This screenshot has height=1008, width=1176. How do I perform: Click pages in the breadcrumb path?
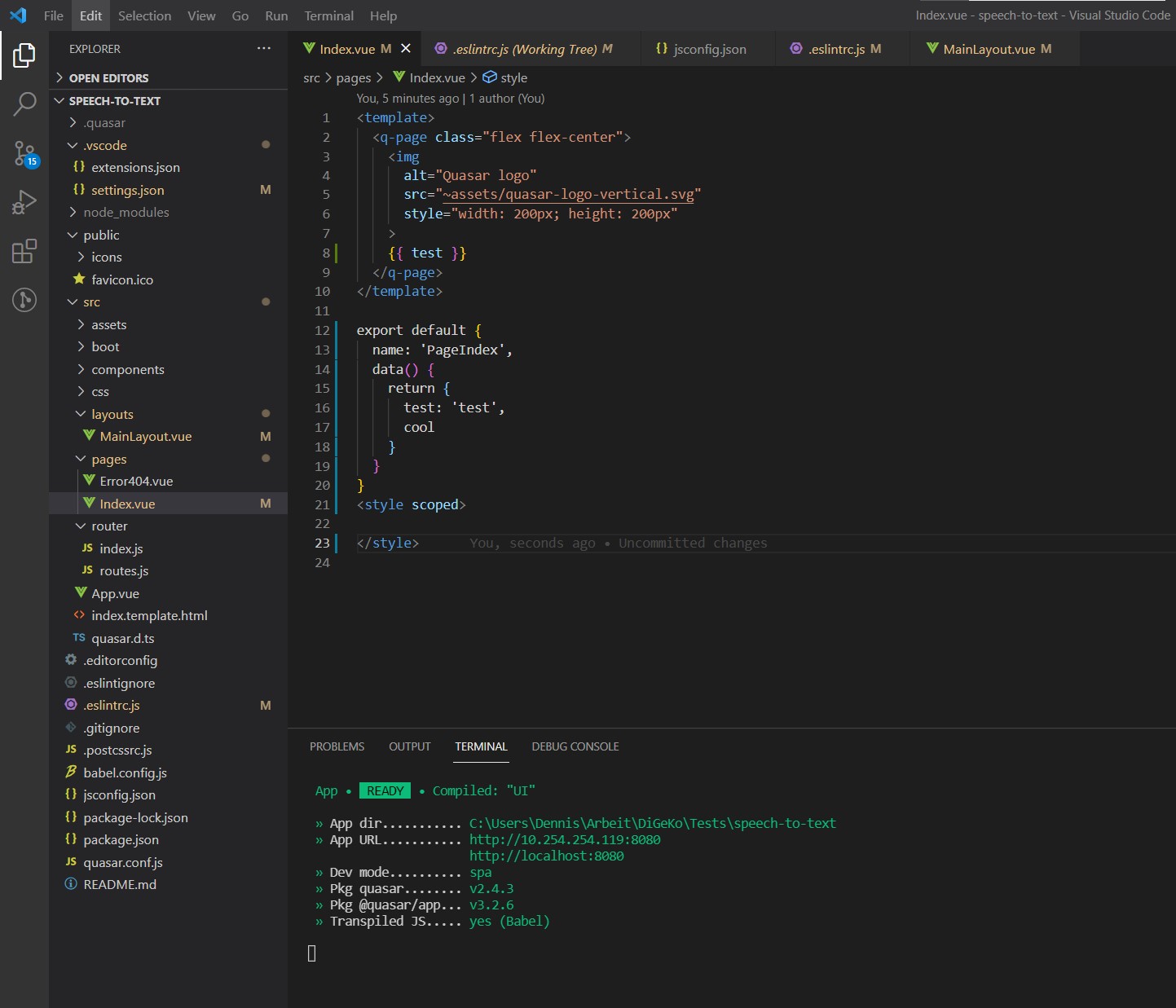[x=354, y=77]
